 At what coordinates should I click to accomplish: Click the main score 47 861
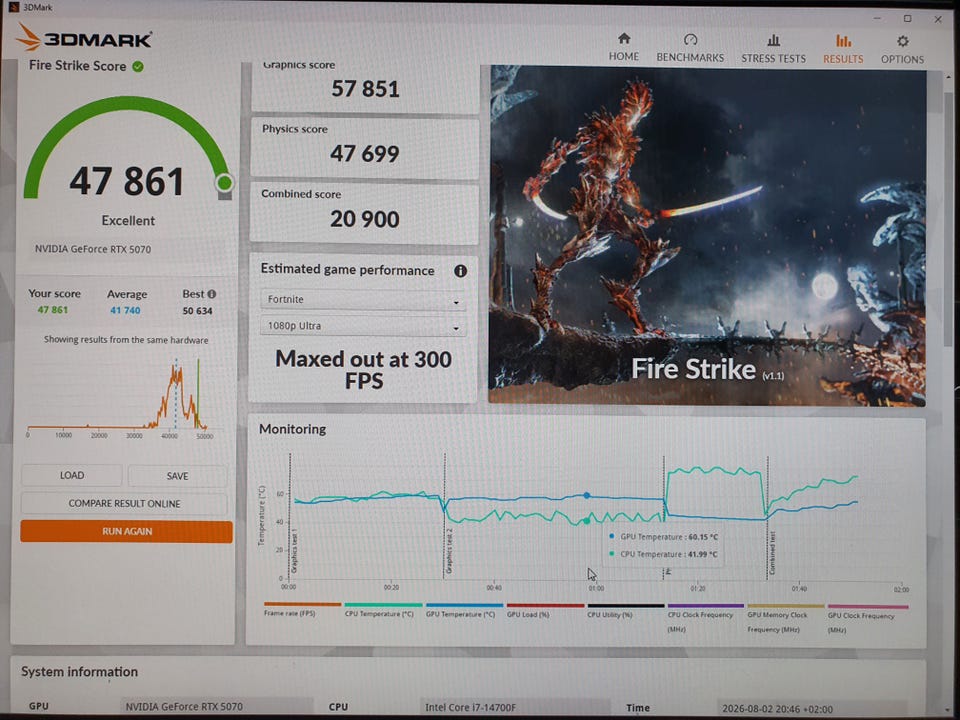[x=127, y=182]
